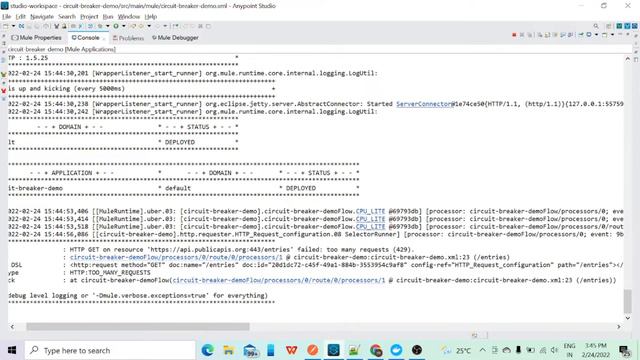Screen dimensions: 640x360
Task: Click the horizontal scrollbar thumb
Action: coord(138,327)
